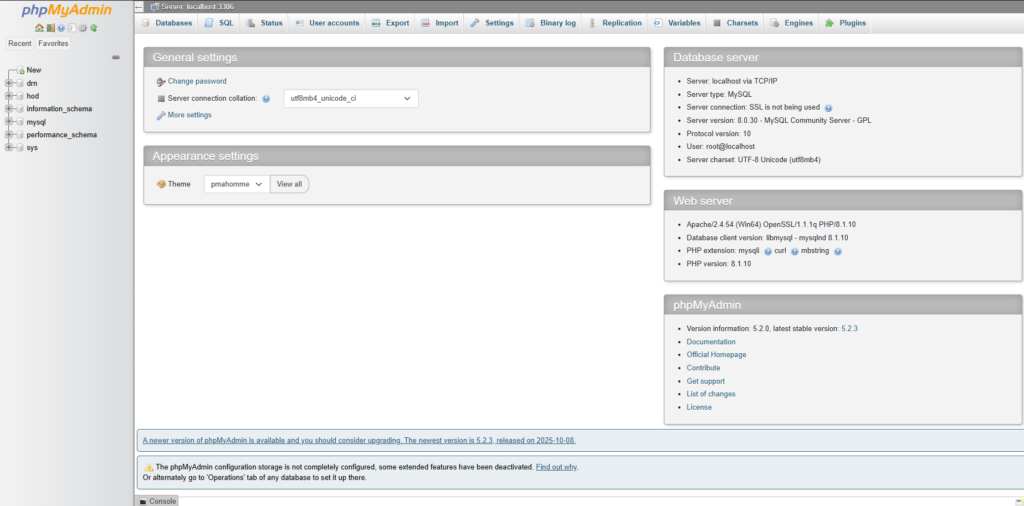Click the help icon after SSL is not being used
Viewport: 1024px width, 506px height.
click(828, 108)
